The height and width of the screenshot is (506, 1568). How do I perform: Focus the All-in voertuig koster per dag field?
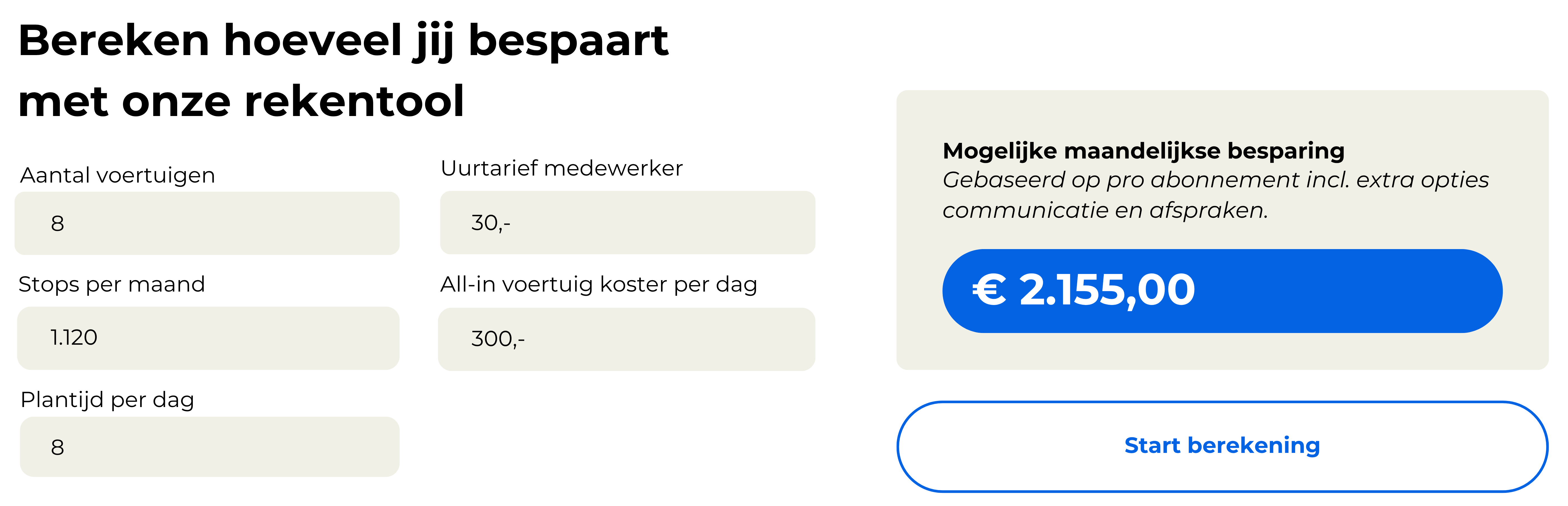click(626, 339)
